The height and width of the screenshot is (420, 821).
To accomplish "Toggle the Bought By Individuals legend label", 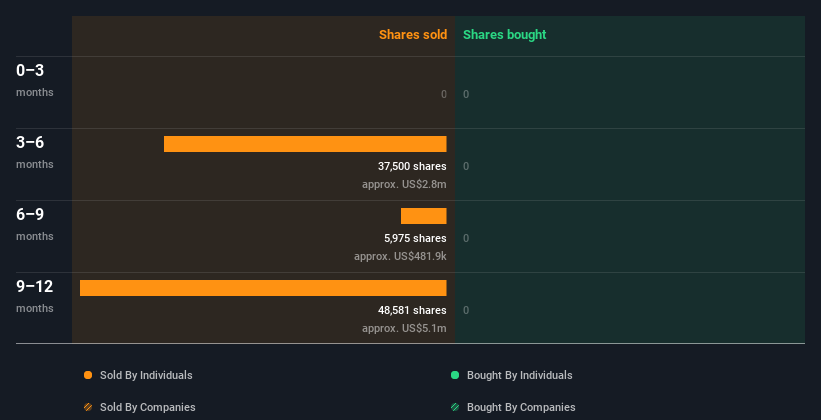I will point(519,375).
